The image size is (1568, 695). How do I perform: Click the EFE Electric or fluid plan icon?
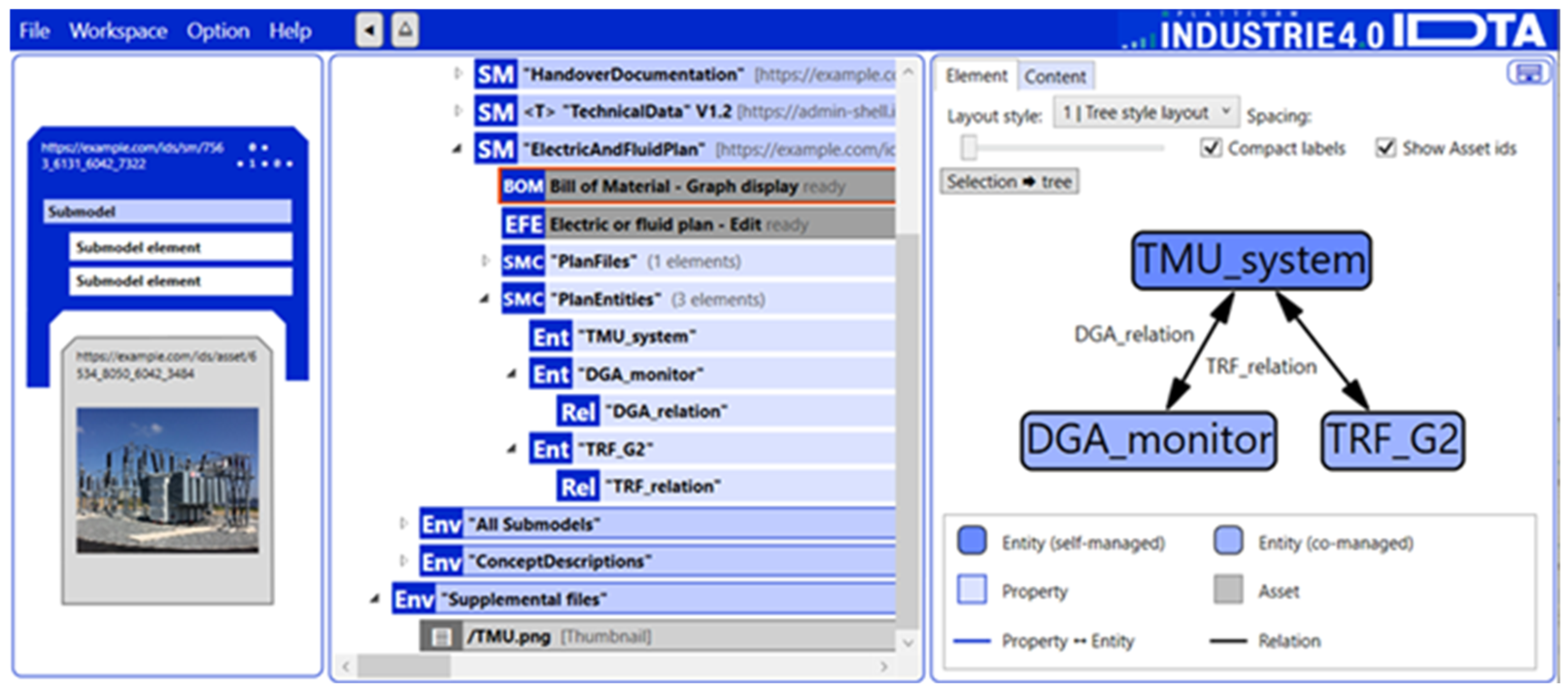[x=523, y=224]
